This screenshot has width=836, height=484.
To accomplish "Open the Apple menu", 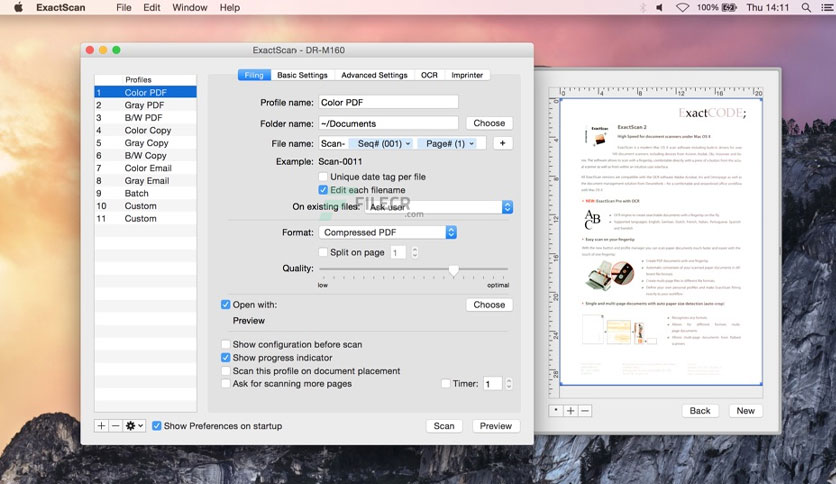I will coord(18,7).
